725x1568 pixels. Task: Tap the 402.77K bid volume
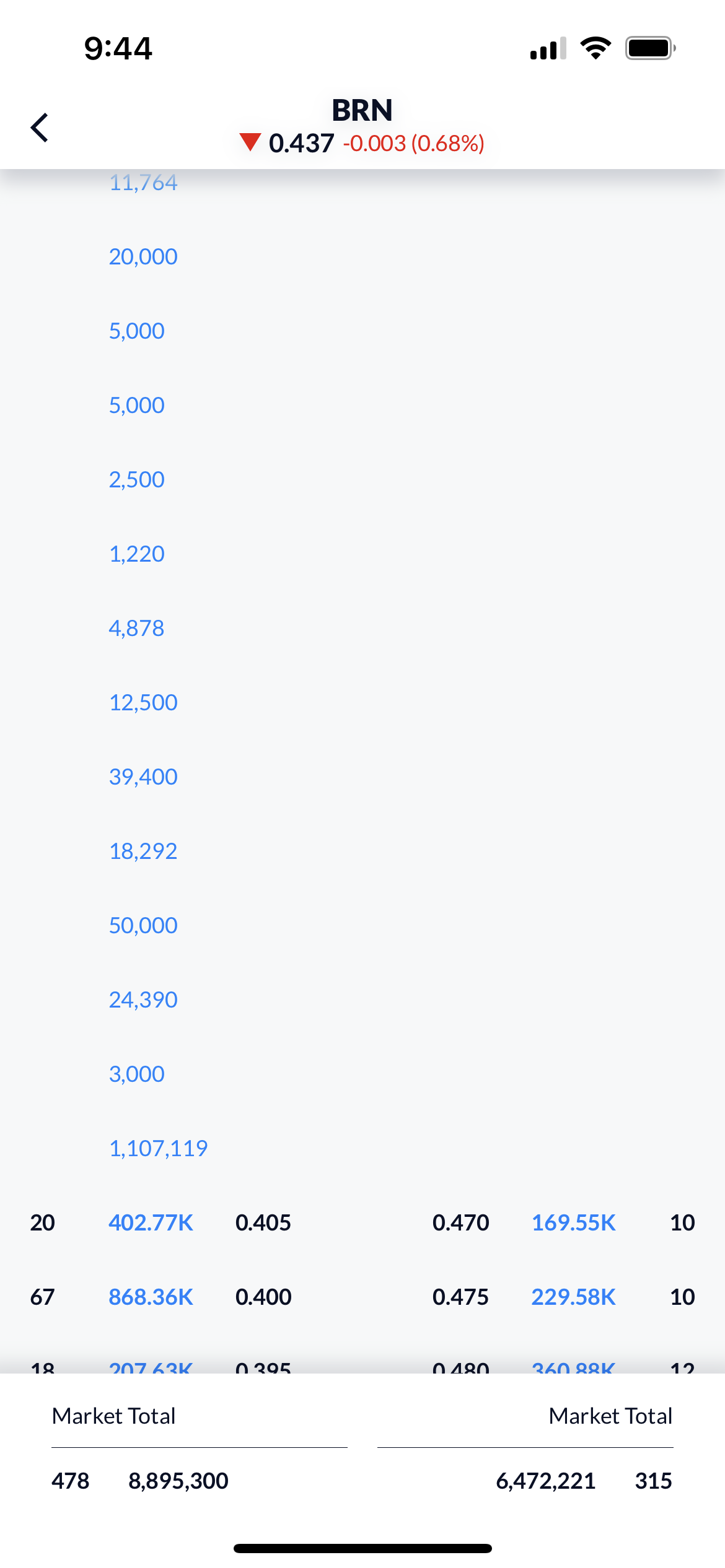coord(151,1222)
